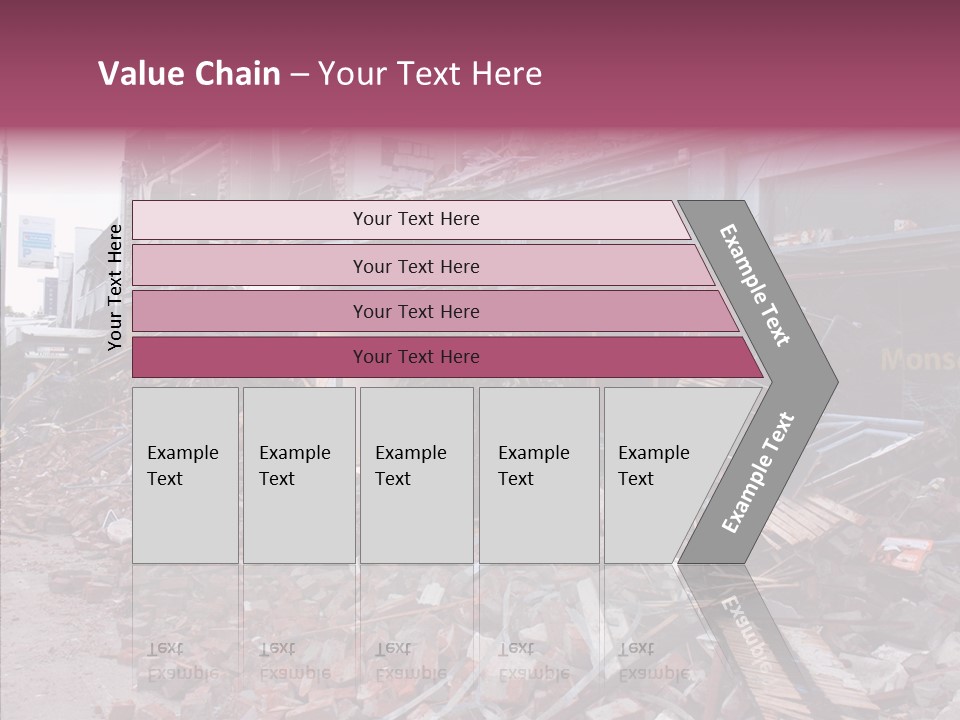
Task: Select the second "Your Text Here" bar
Action: (x=415, y=266)
